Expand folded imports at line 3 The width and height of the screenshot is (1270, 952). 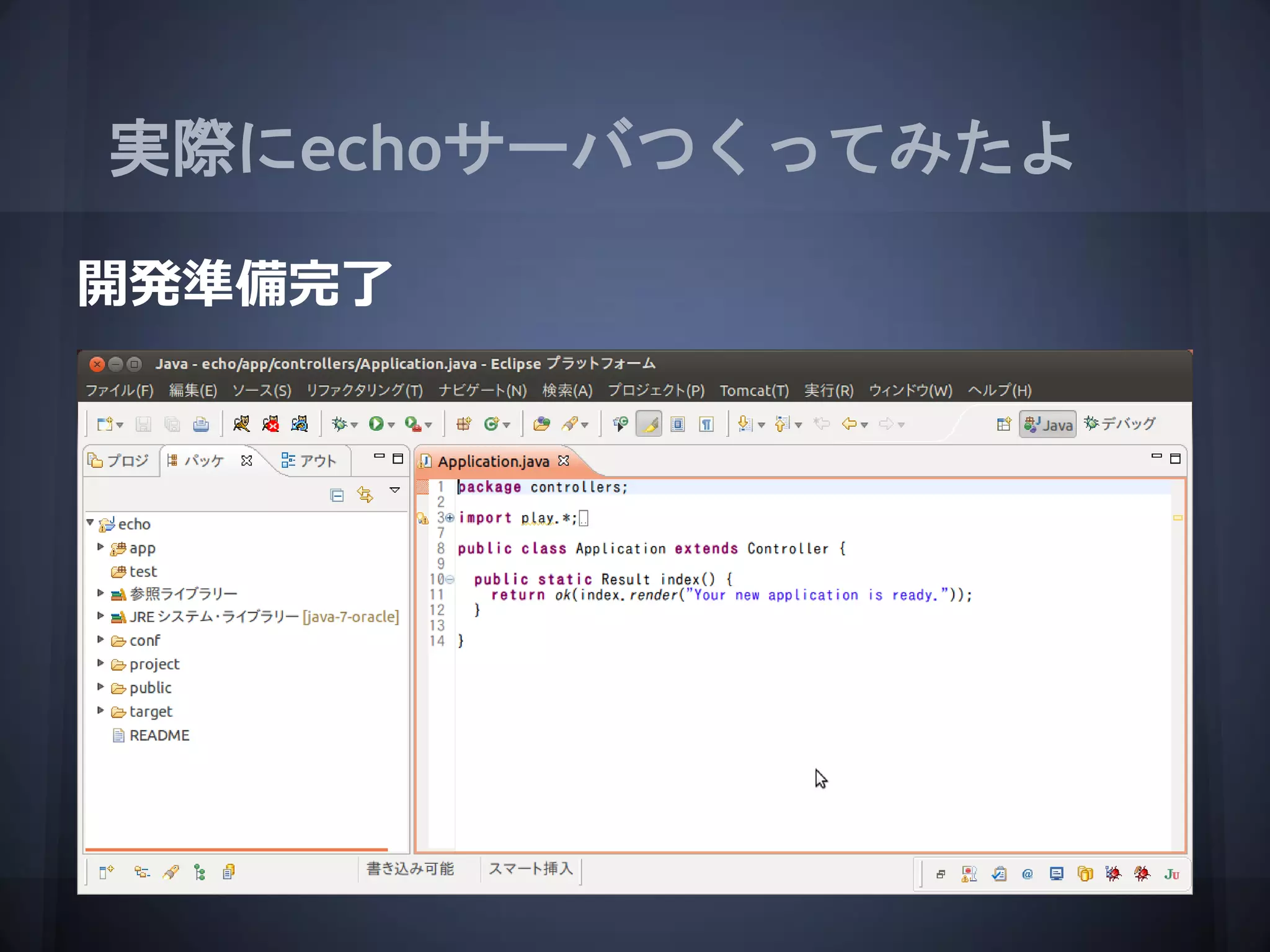(x=450, y=518)
